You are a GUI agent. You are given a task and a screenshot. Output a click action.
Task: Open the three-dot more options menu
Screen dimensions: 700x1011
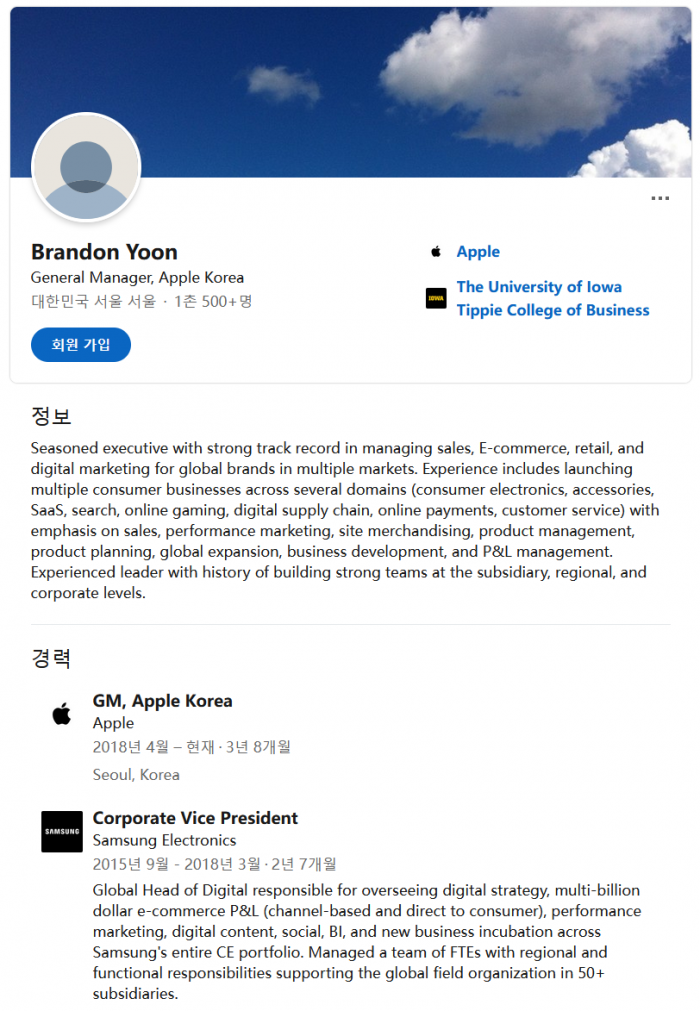coord(660,198)
